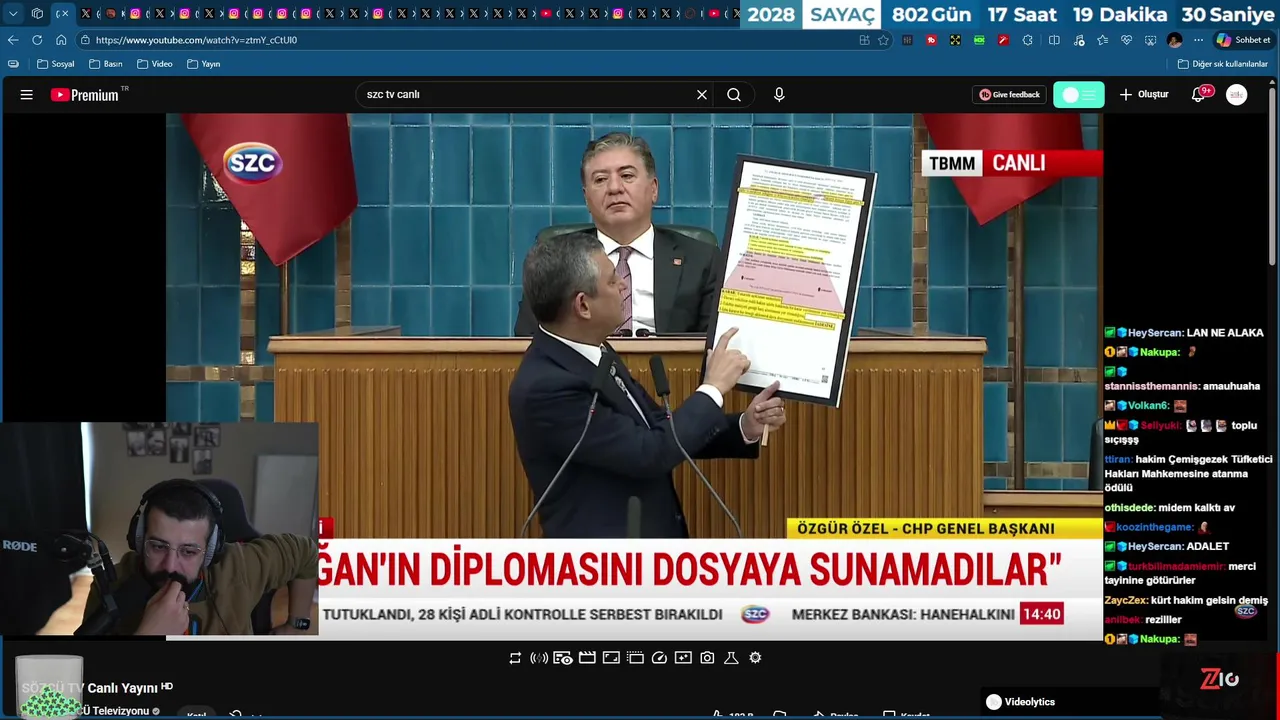Start voice search with the microphone
Viewport: 1280px width, 720px height.
click(x=779, y=95)
